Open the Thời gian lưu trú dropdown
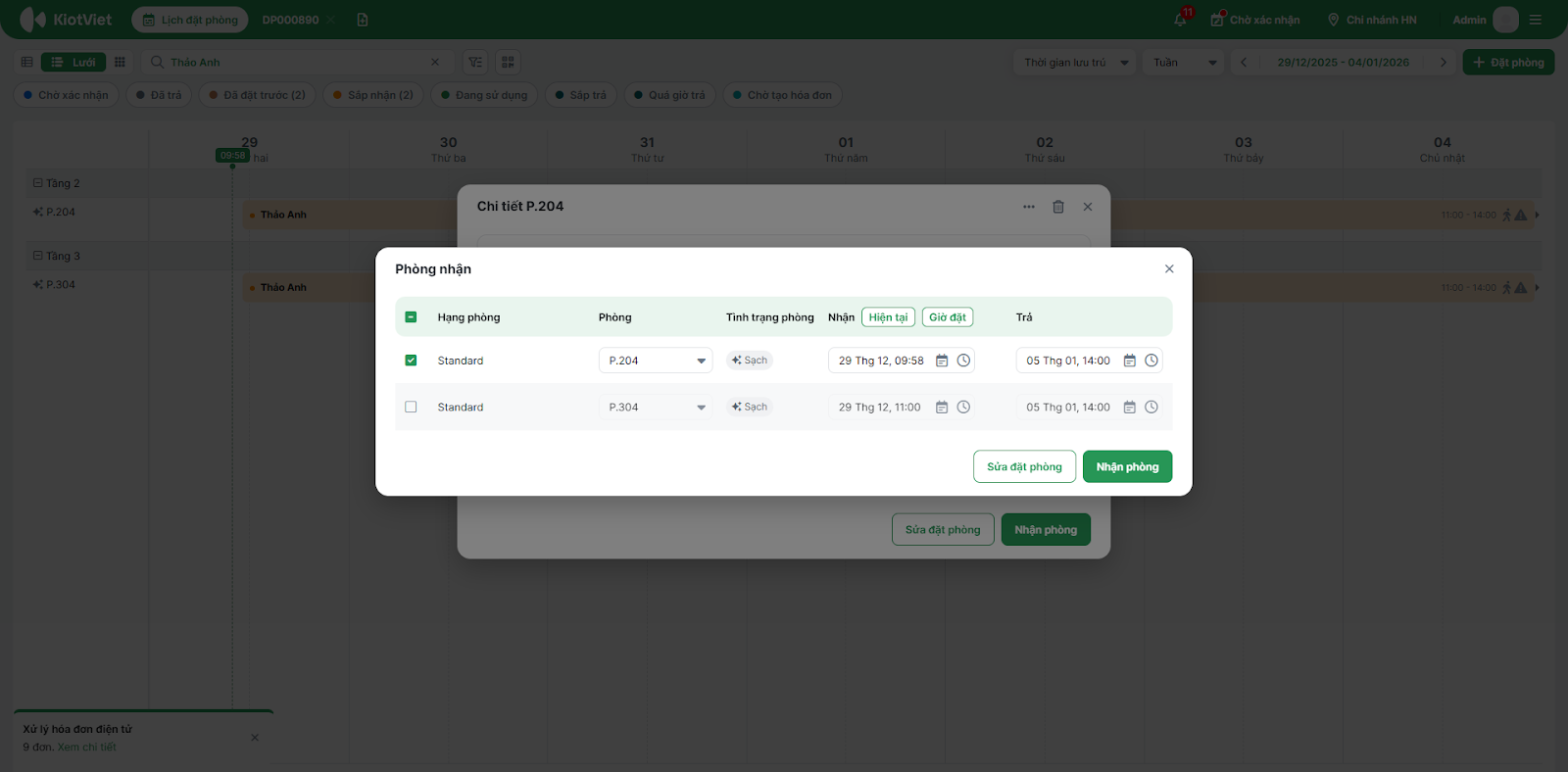 click(1074, 62)
